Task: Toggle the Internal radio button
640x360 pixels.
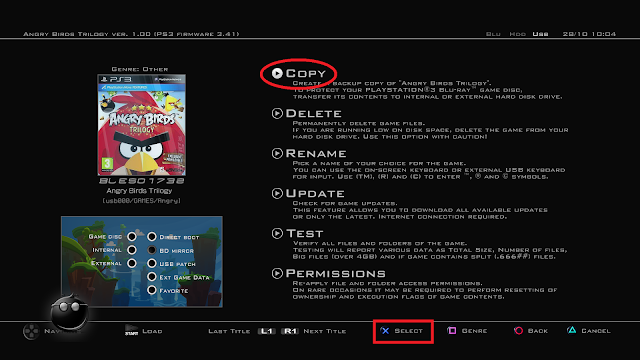Action: [132, 250]
